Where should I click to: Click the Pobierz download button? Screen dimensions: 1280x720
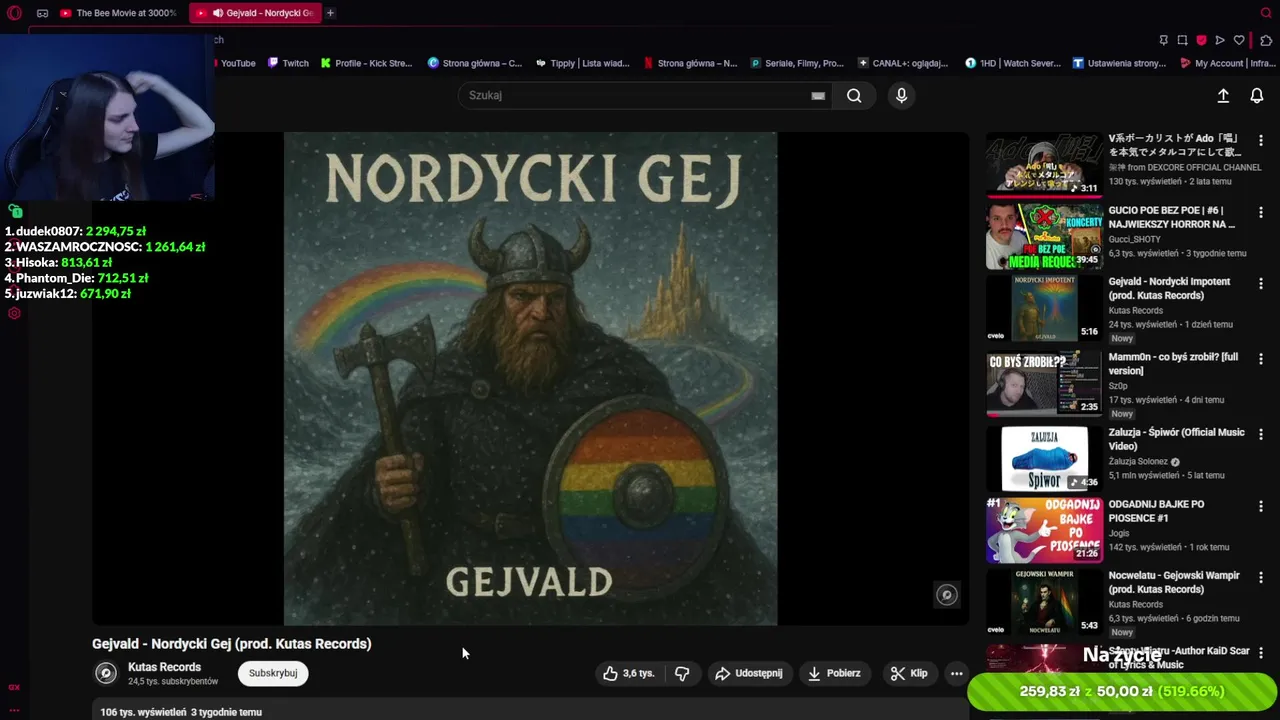pyautogui.click(x=834, y=673)
